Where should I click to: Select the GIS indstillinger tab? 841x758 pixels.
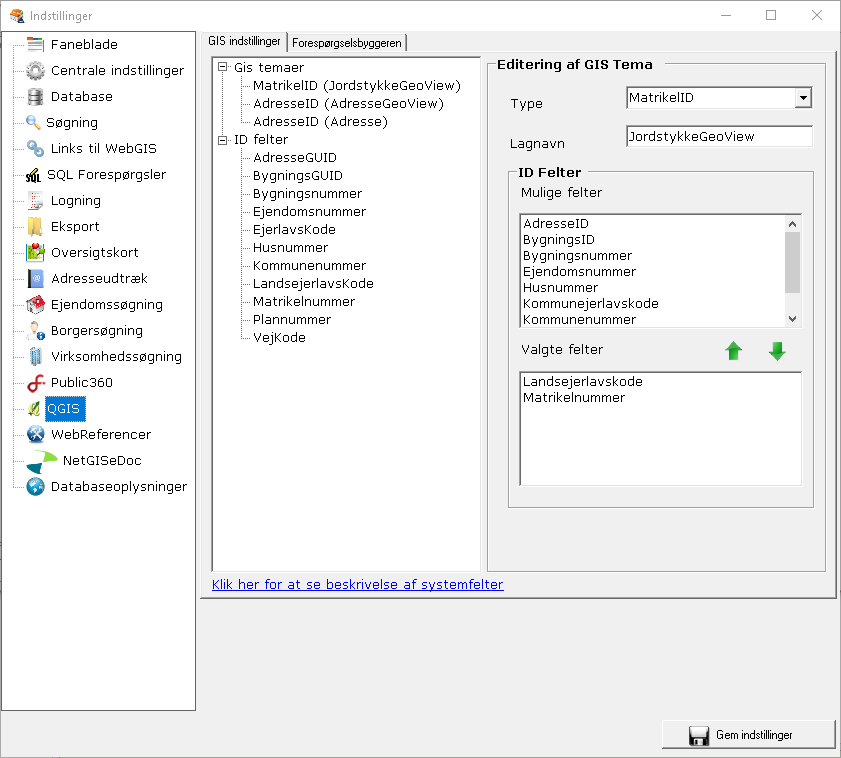pos(244,42)
